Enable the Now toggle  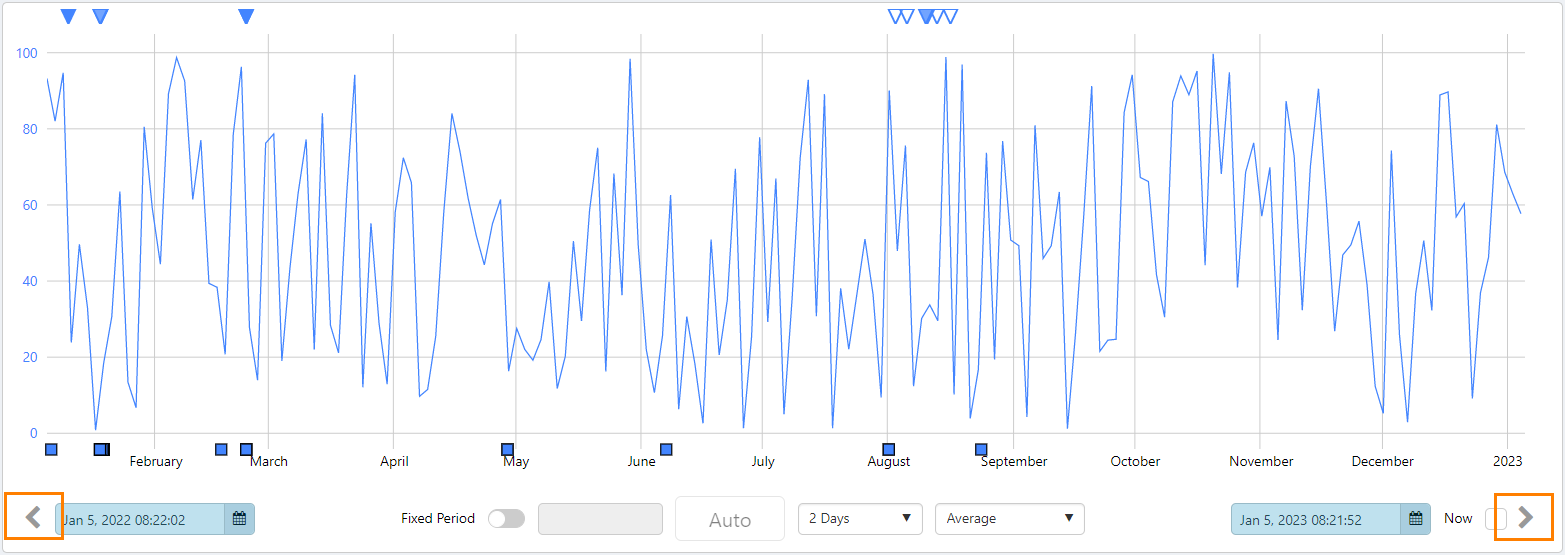click(1495, 519)
